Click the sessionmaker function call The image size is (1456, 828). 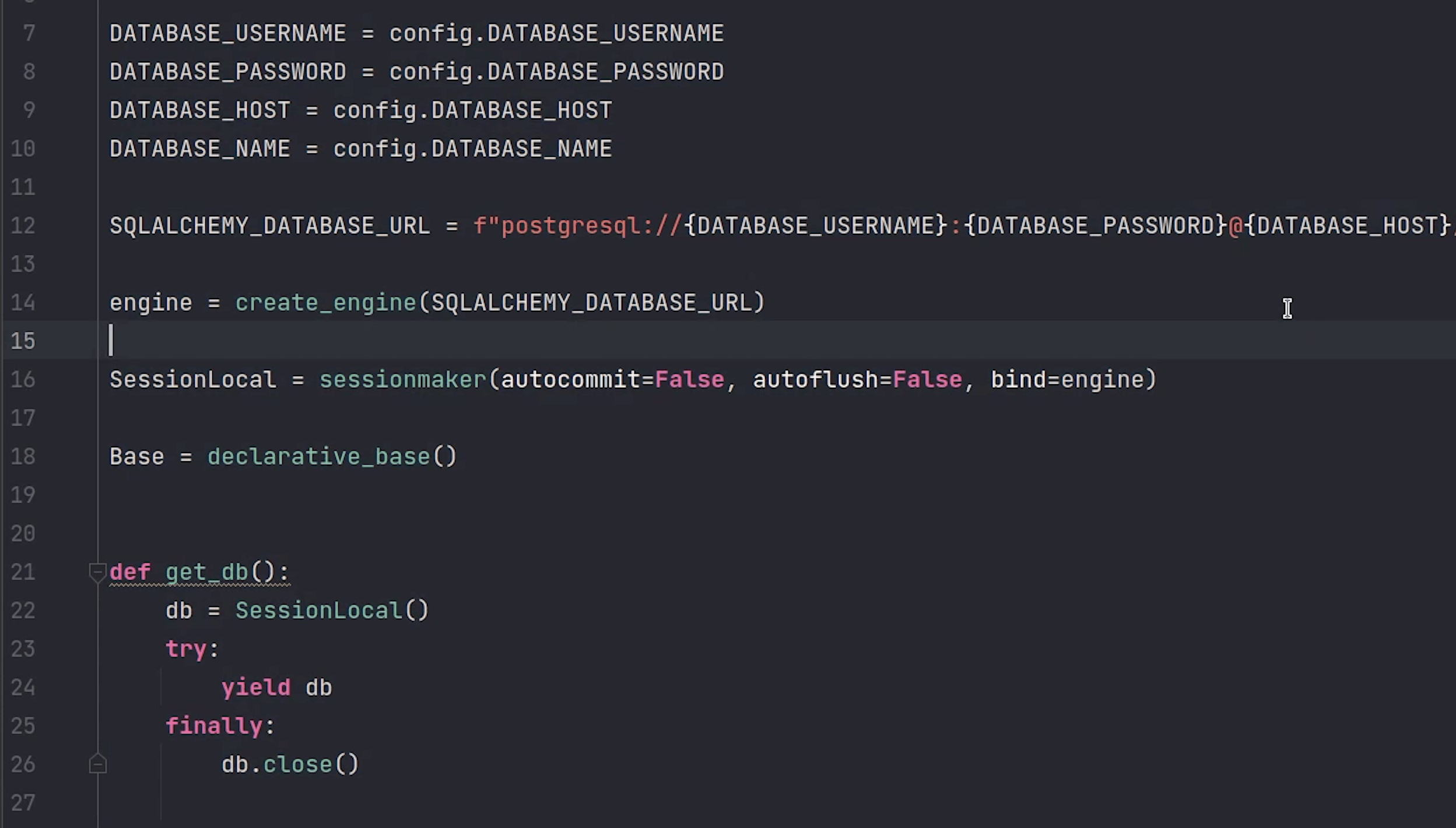[x=402, y=380]
